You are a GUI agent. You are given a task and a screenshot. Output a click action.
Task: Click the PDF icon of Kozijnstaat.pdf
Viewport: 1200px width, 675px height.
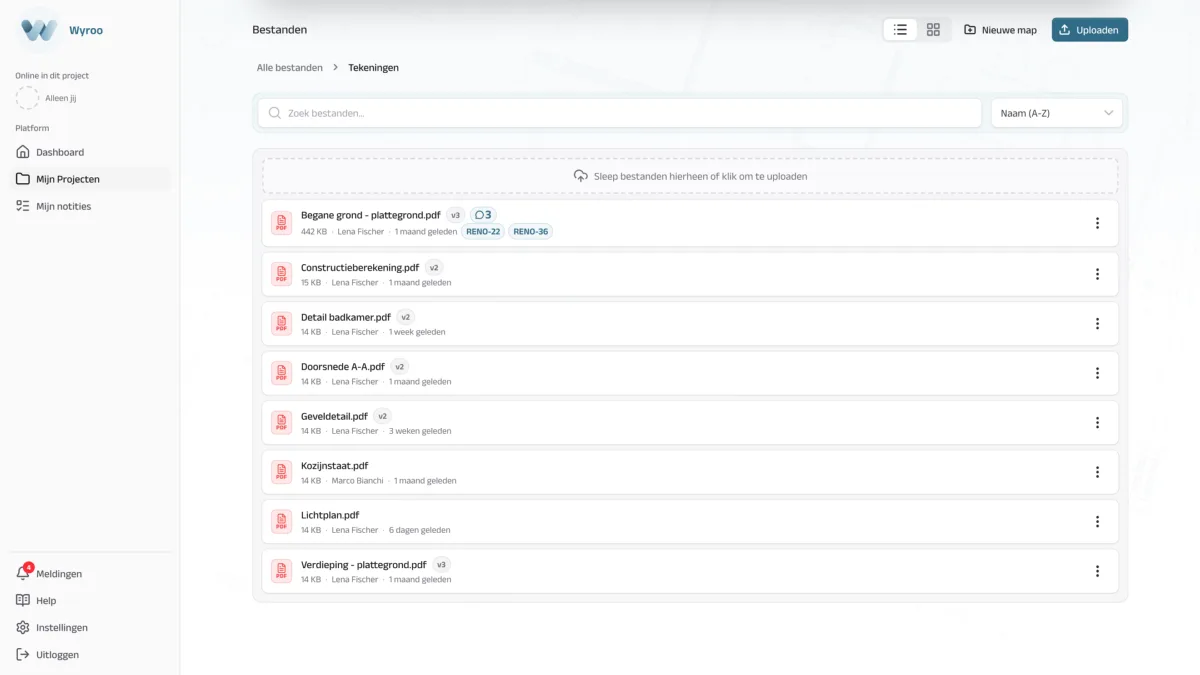click(282, 472)
